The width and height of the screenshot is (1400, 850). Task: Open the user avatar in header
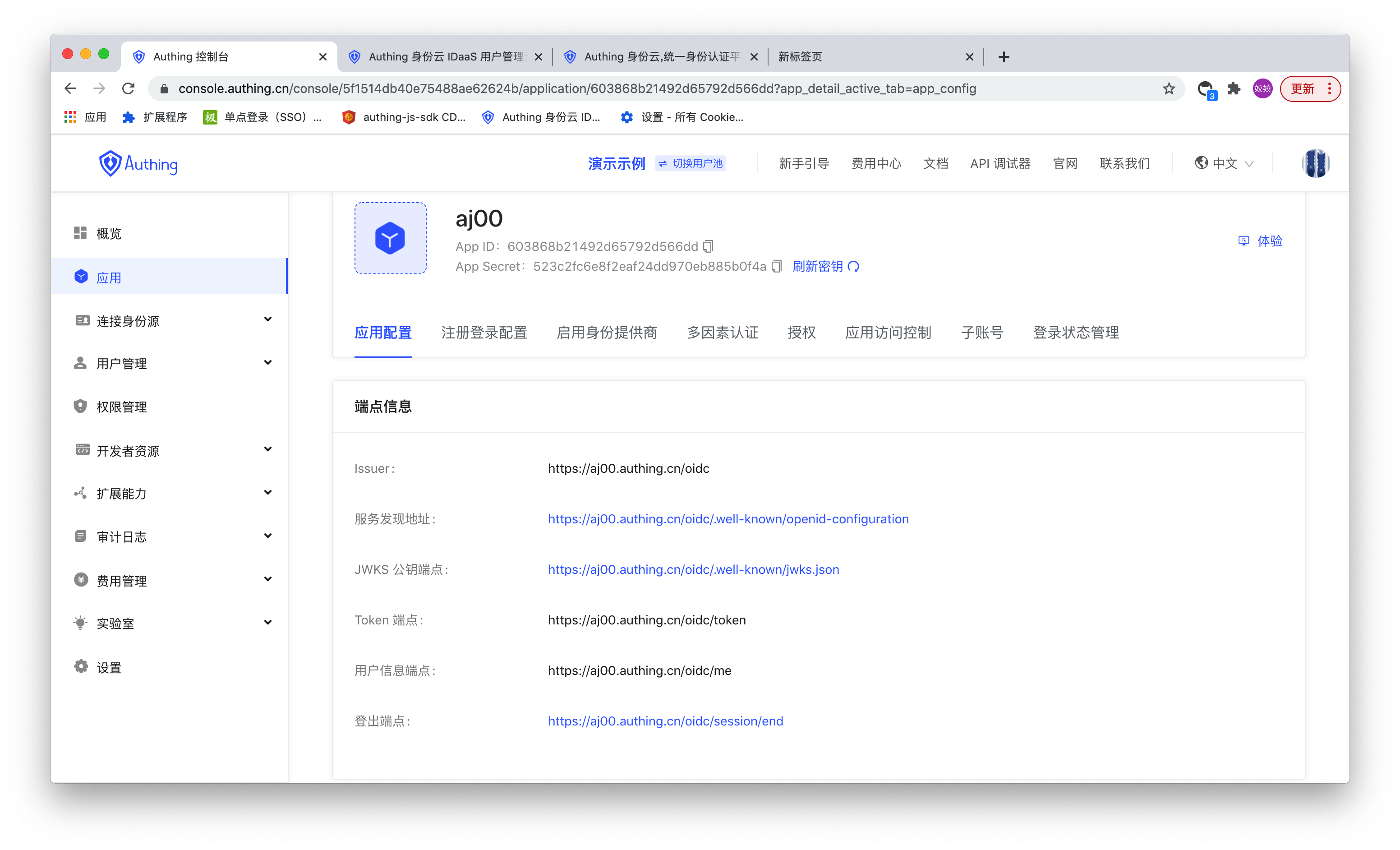pos(1315,164)
